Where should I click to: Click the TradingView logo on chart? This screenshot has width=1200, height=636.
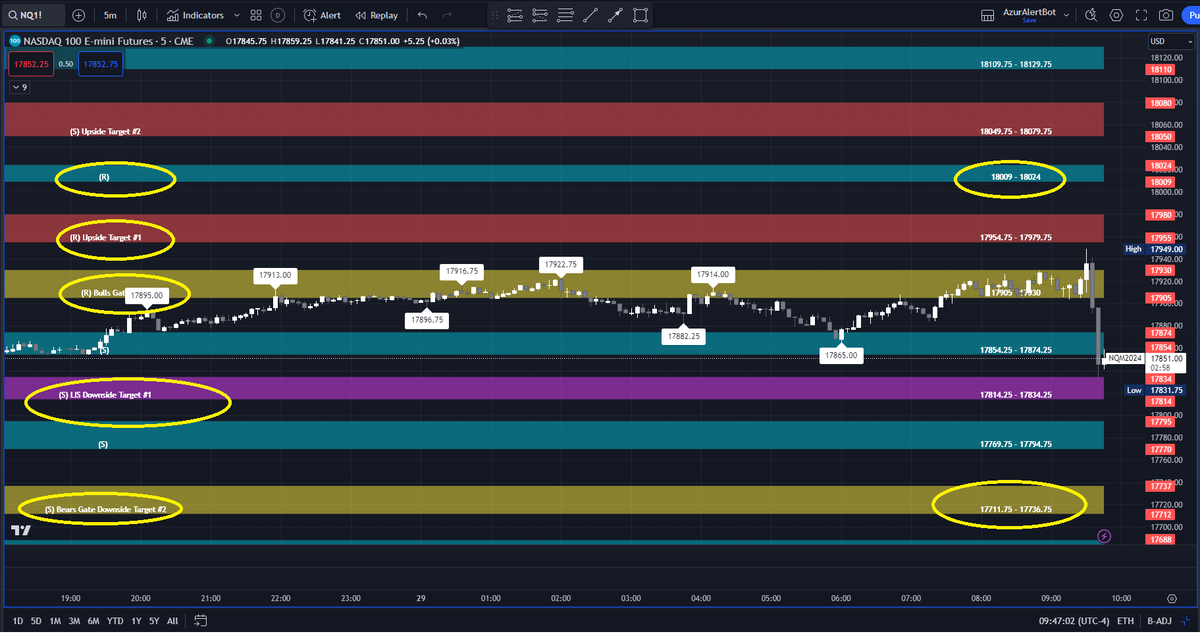(x=20, y=531)
